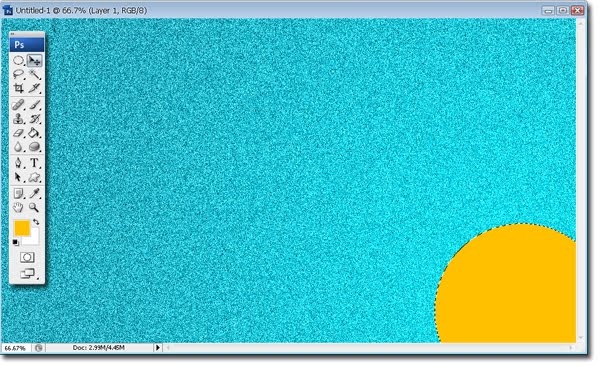Click the document icon in title bar
The image size is (600, 365).
click(x=8, y=10)
